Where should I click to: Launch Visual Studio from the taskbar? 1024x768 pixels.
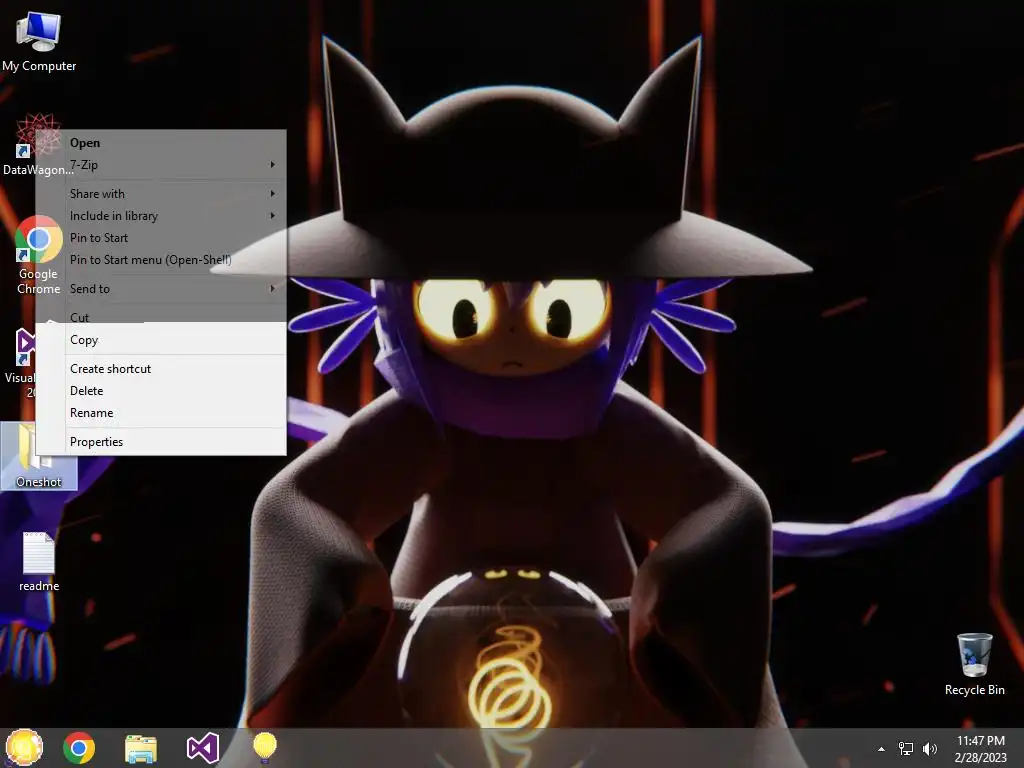click(x=202, y=748)
